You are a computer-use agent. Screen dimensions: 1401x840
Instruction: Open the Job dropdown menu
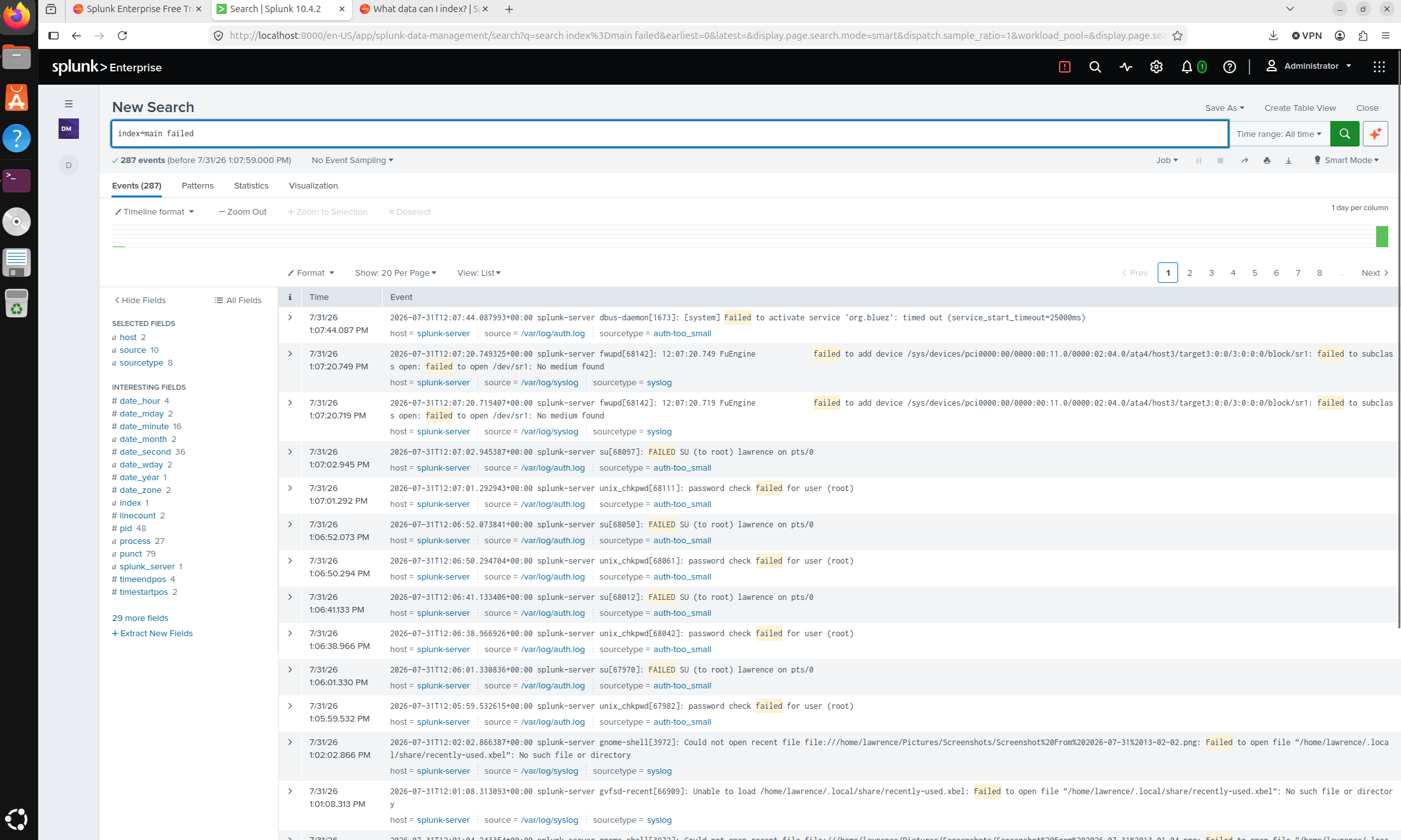pyautogui.click(x=1167, y=160)
